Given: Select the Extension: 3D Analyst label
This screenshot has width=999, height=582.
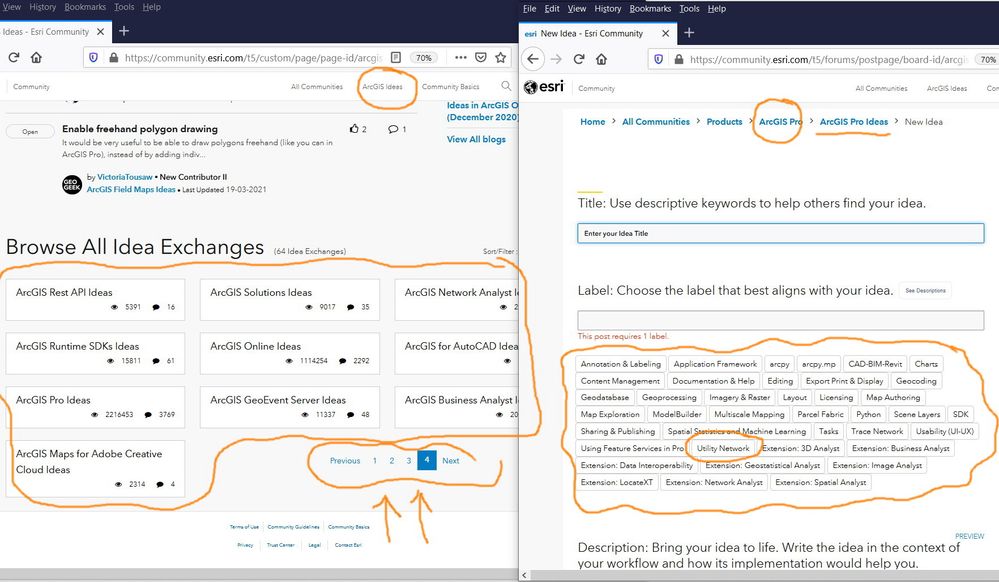Looking at the screenshot, I should click(x=801, y=448).
